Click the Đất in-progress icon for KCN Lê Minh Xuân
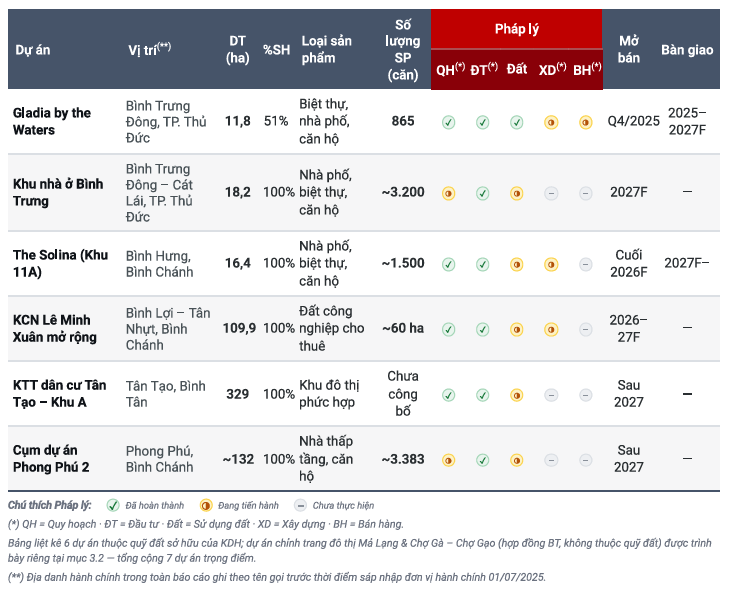Image resolution: width=730 pixels, height=590 pixels. click(x=517, y=330)
